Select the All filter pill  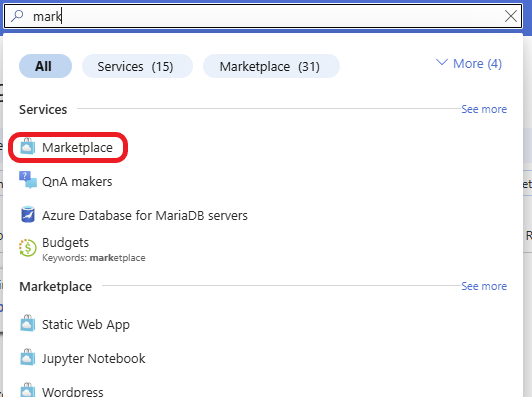pos(45,66)
